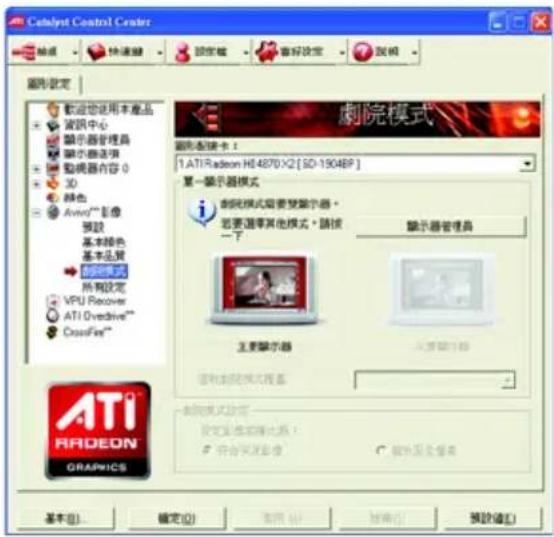Select the Monitor Properties 0 tree label
554x537 pixels.
tap(96, 168)
